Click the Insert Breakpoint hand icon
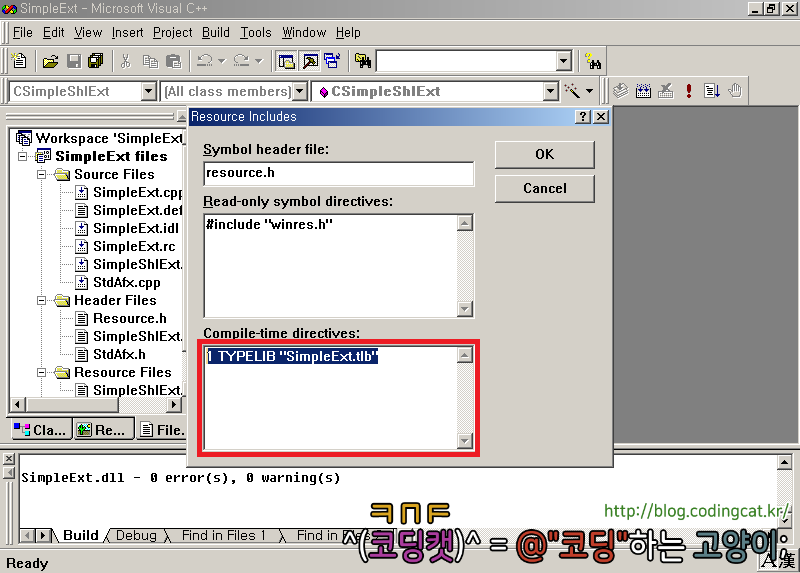Viewport: 800px width, 573px height. click(x=735, y=91)
